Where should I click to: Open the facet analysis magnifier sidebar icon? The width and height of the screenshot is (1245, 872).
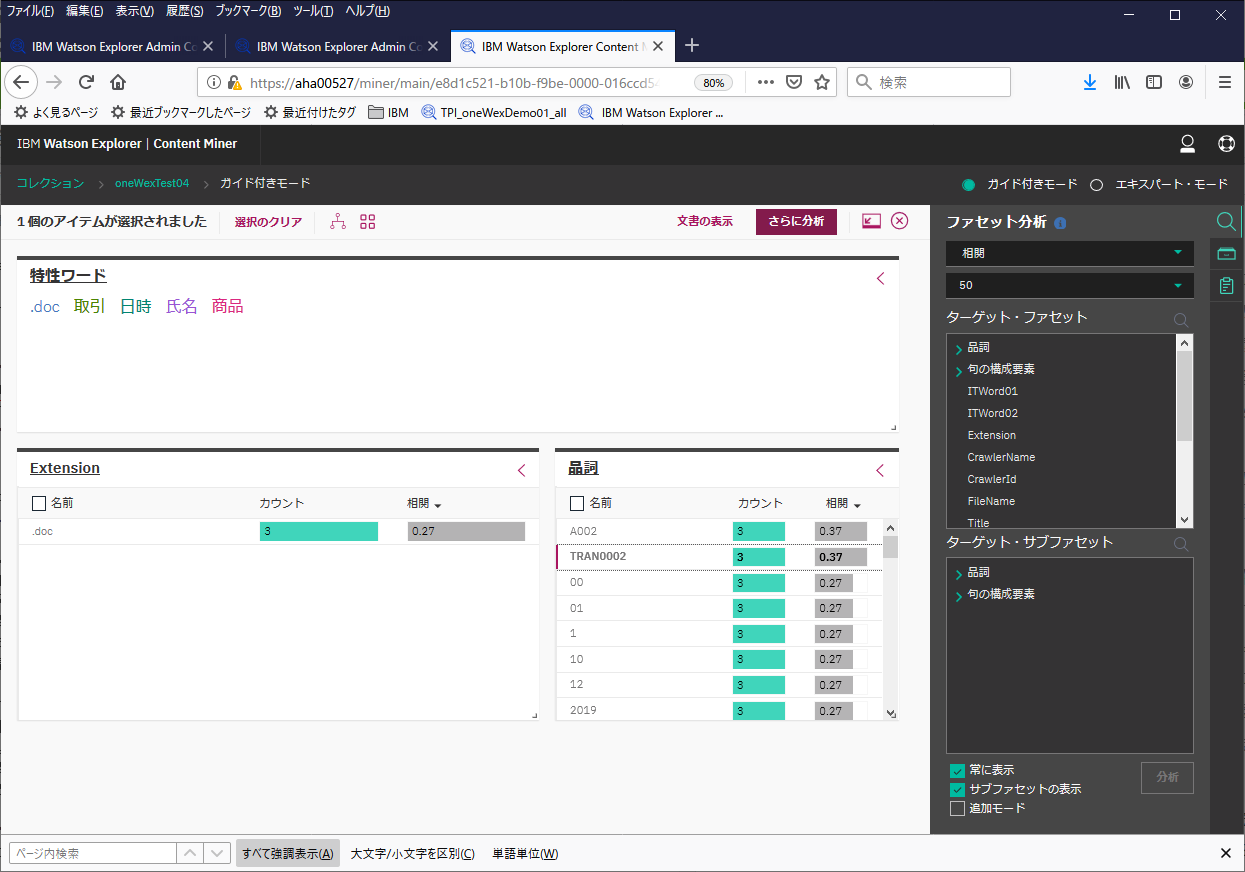[x=1226, y=222]
